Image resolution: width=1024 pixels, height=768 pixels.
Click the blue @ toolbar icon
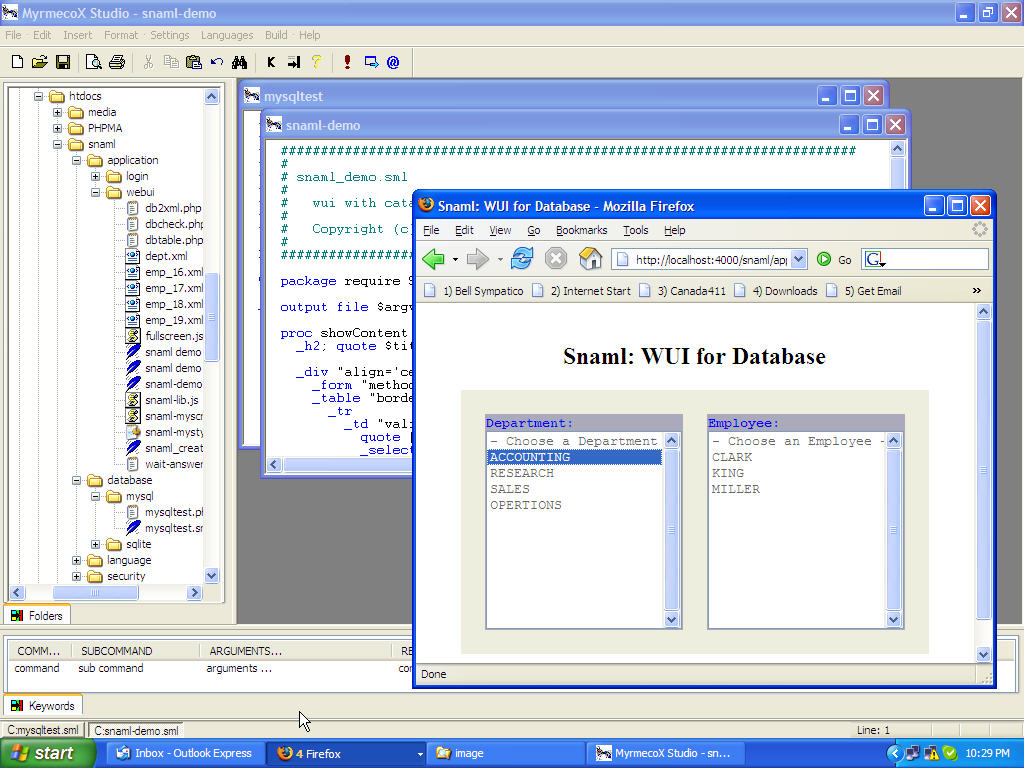[x=393, y=62]
